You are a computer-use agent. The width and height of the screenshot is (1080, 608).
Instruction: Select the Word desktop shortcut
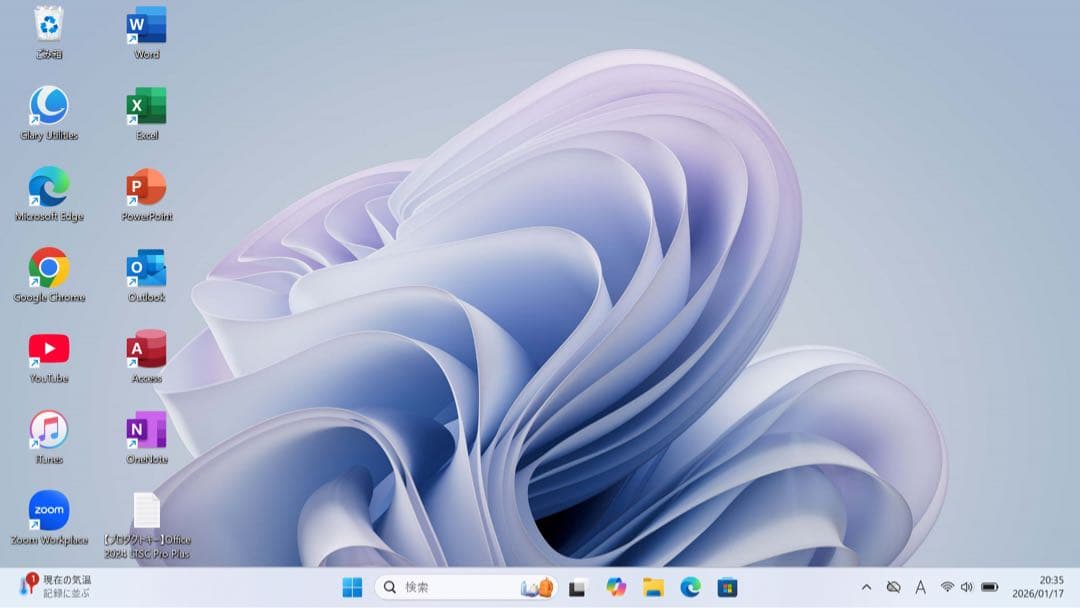click(147, 25)
